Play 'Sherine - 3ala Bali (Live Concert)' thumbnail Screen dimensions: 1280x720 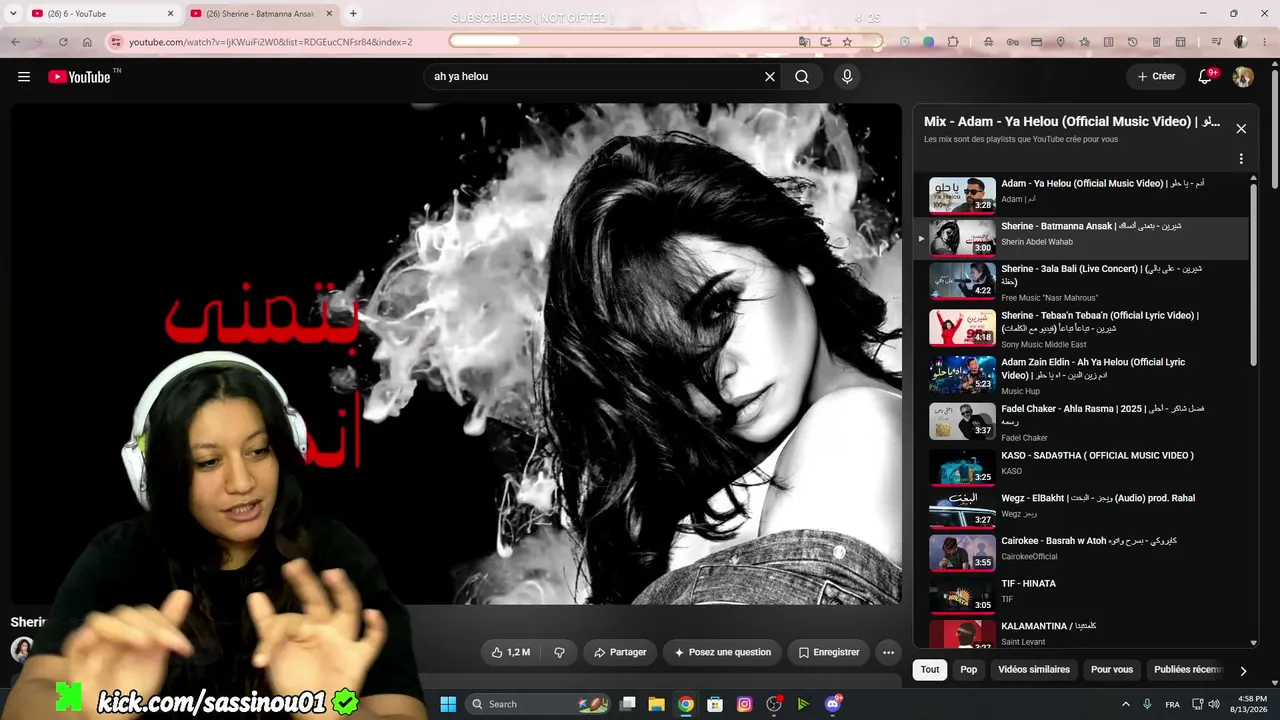click(962, 280)
